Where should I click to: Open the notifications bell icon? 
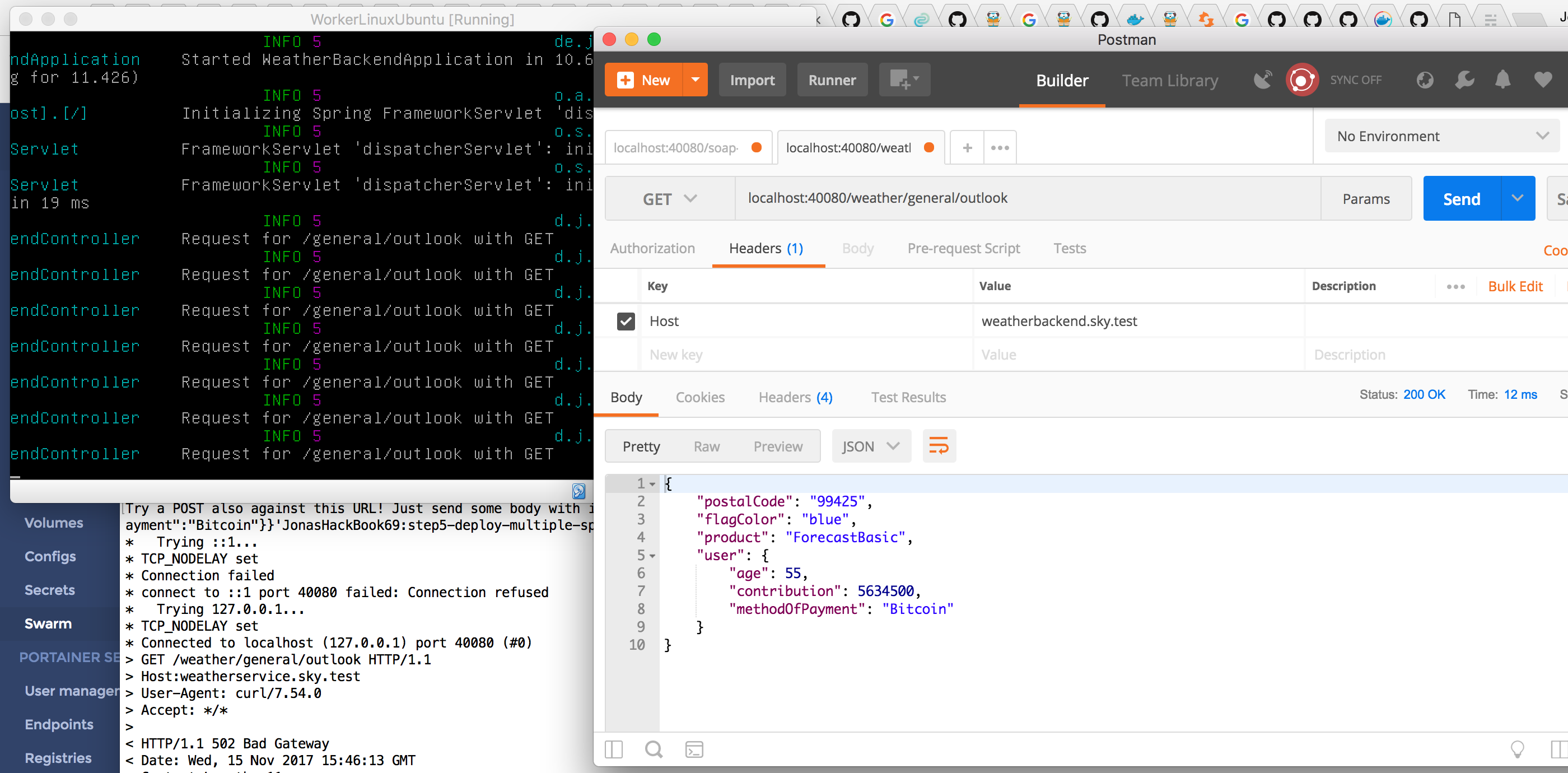tap(1503, 80)
